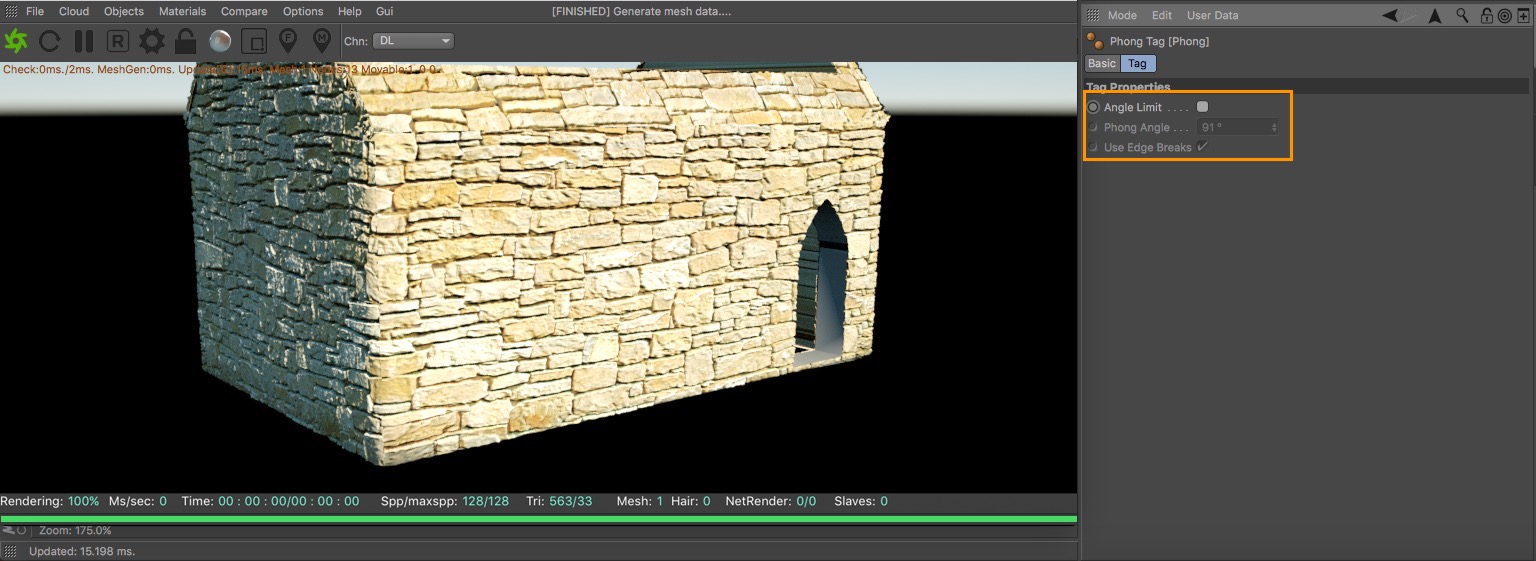This screenshot has height=561, width=1536.
Task: Click the Phong Angle keyframe dot
Action: [x=1093, y=127]
